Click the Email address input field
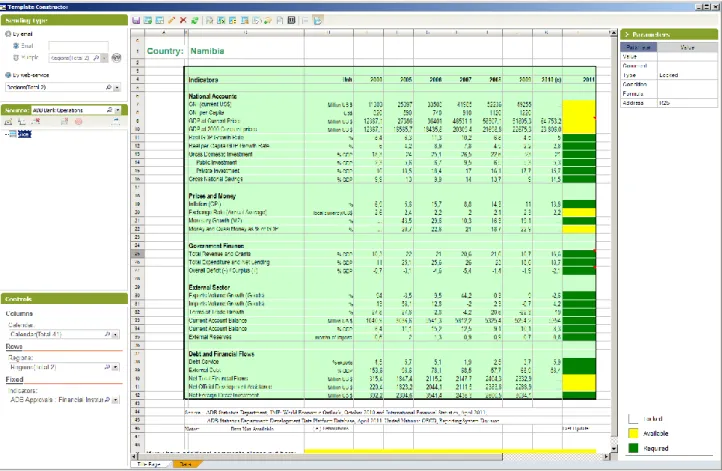Screen dimensions: 722x471 coord(78,46)
